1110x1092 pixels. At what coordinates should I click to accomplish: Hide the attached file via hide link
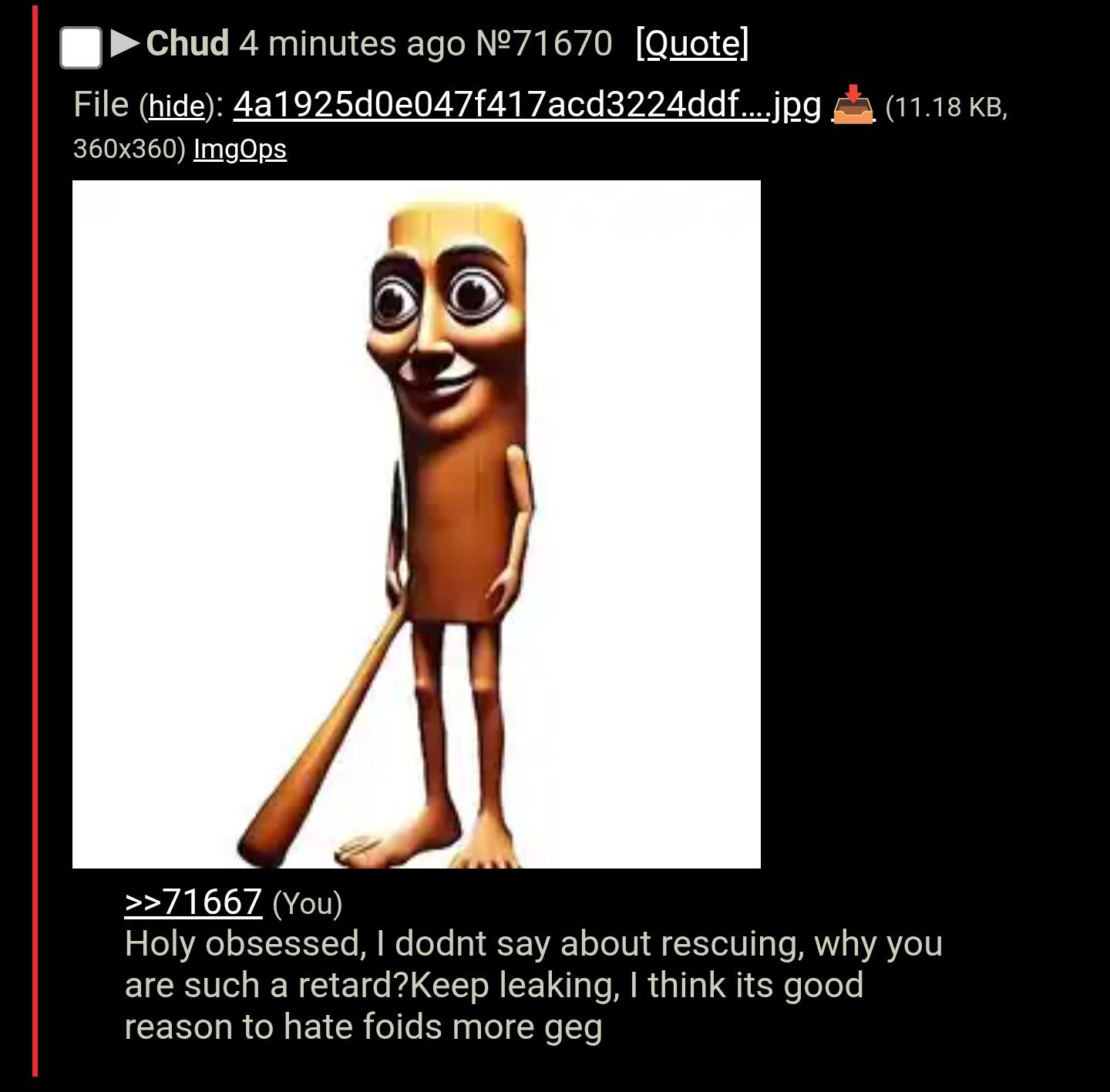pyautogui.click(x=177, y=106)
